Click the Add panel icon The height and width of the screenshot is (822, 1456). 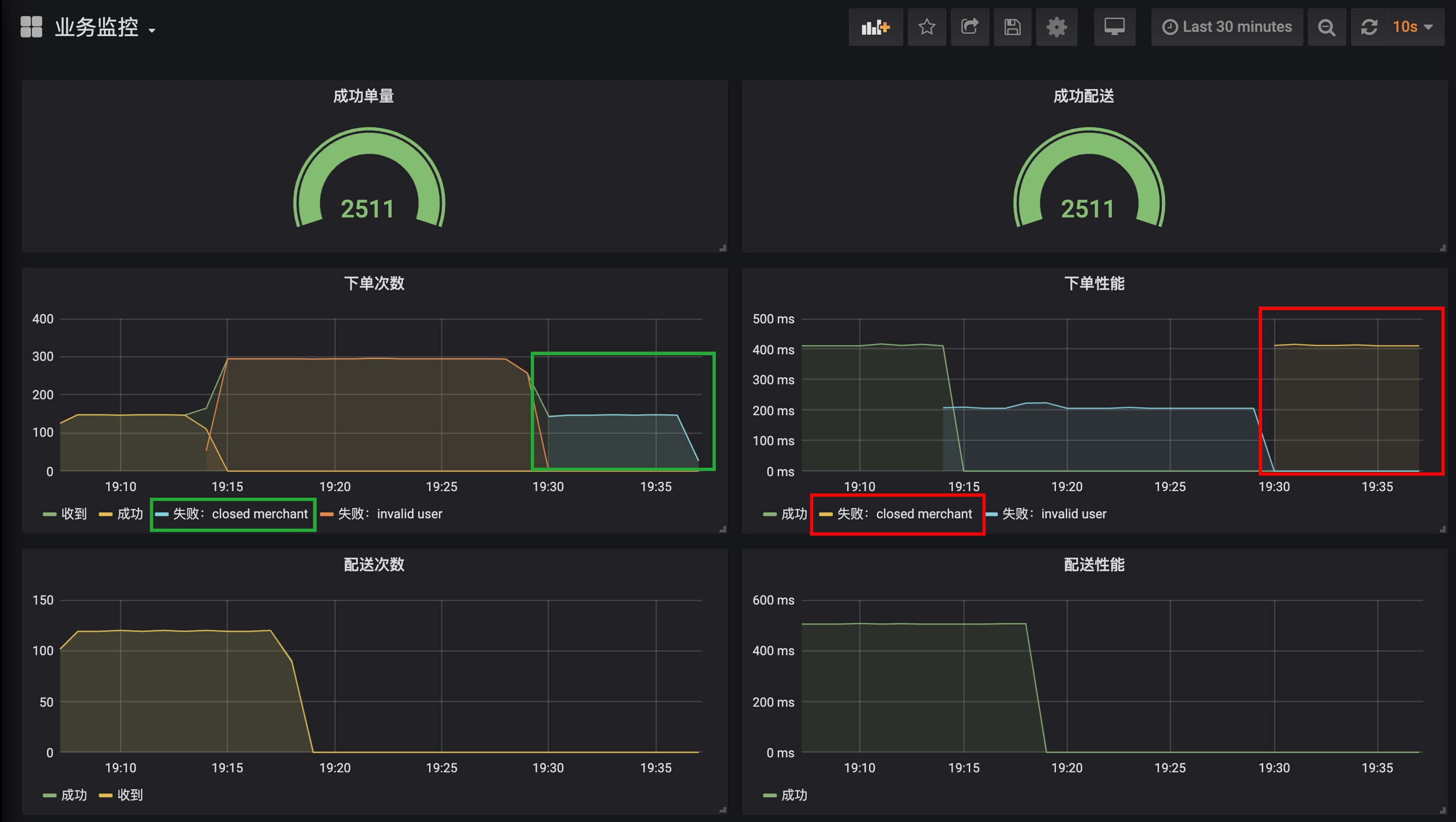(875, 27)
